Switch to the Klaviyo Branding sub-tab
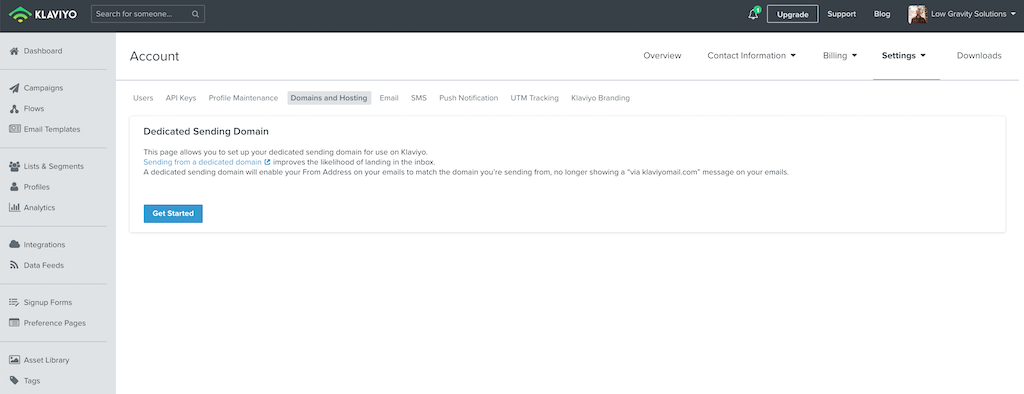Image resolution: width=1024 pixels, height=394 pixels. click(600, 98)
